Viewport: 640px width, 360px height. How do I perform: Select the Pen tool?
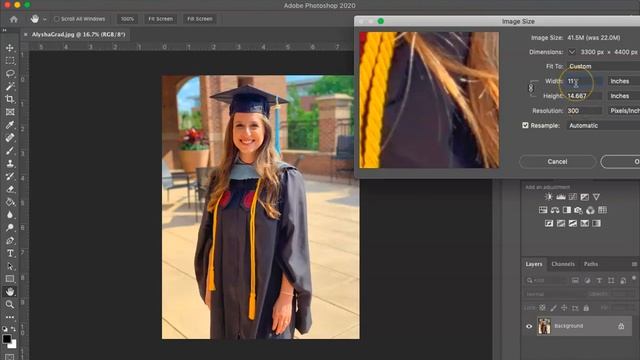coord(10,240)
